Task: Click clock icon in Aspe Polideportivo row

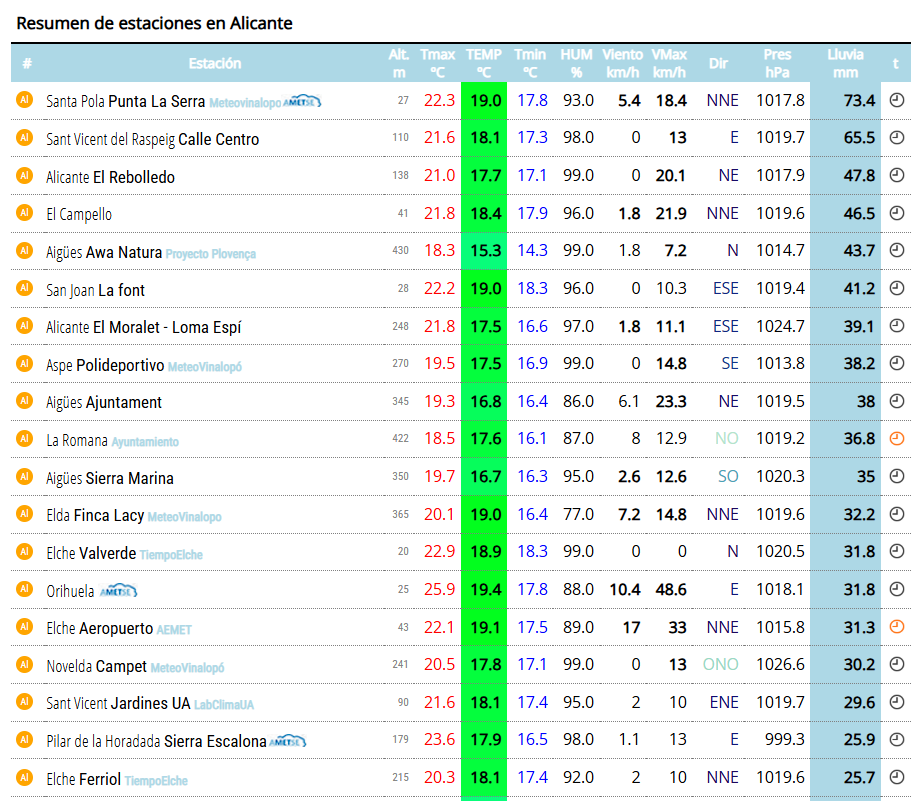Action: [x=897, y=363]
